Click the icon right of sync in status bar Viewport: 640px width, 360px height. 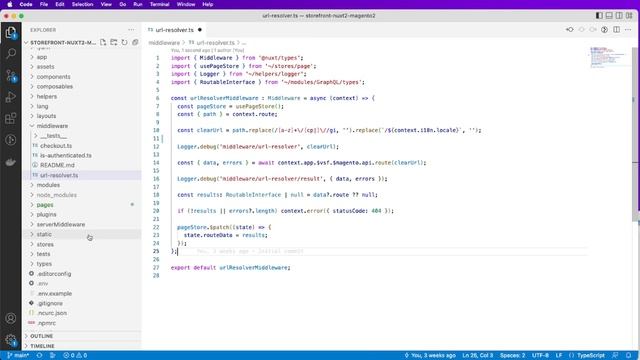(x=53, y=355)
